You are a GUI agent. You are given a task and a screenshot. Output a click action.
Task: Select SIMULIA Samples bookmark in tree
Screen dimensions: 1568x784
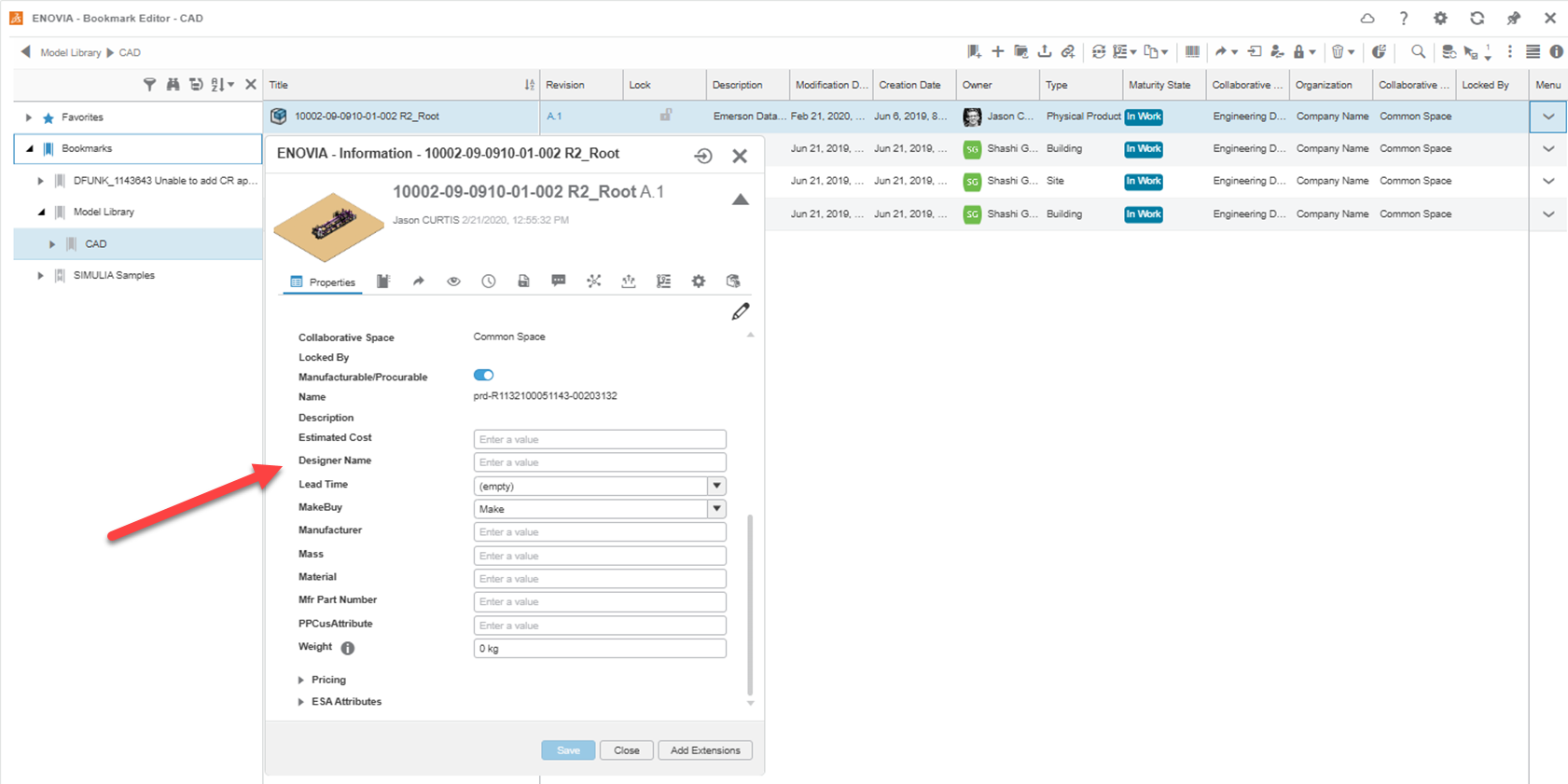[114, 276]
